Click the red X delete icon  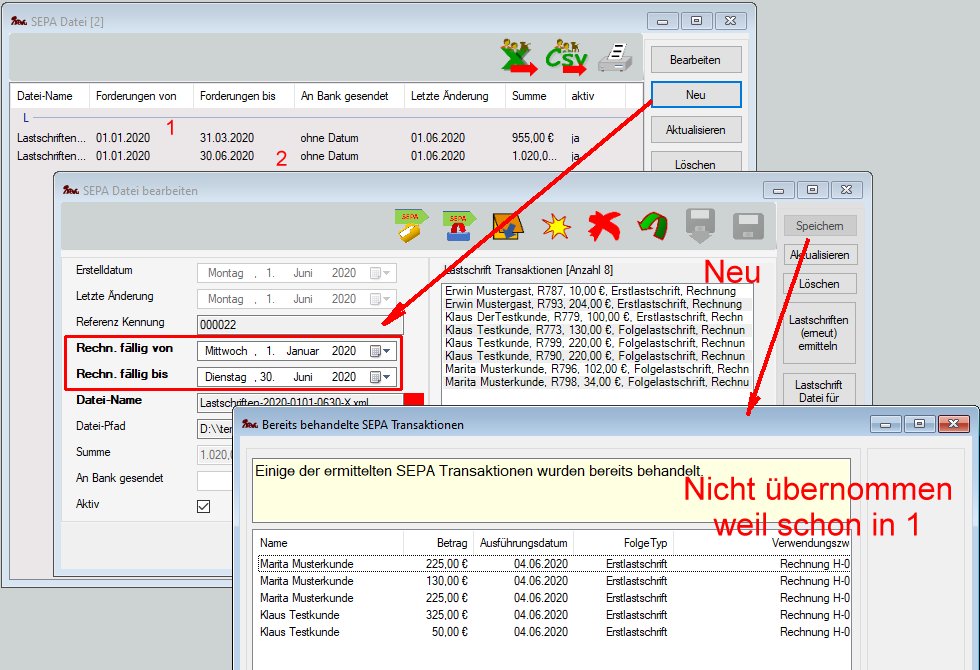603,227
